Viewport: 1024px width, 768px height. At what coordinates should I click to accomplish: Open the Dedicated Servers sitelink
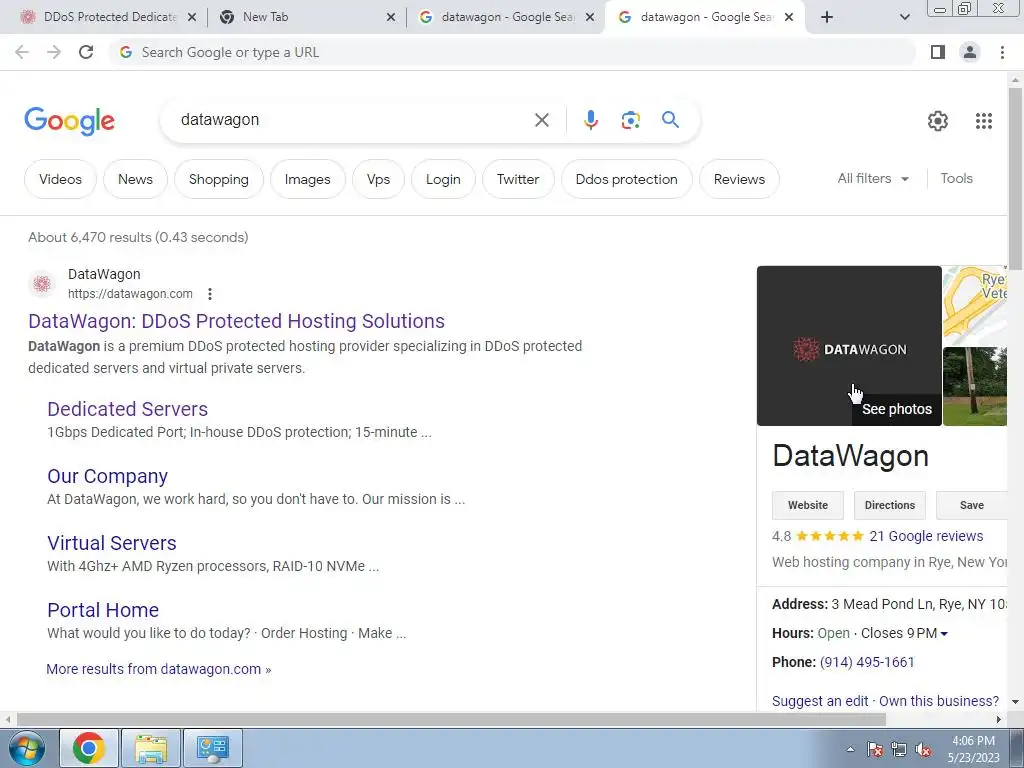127,409
